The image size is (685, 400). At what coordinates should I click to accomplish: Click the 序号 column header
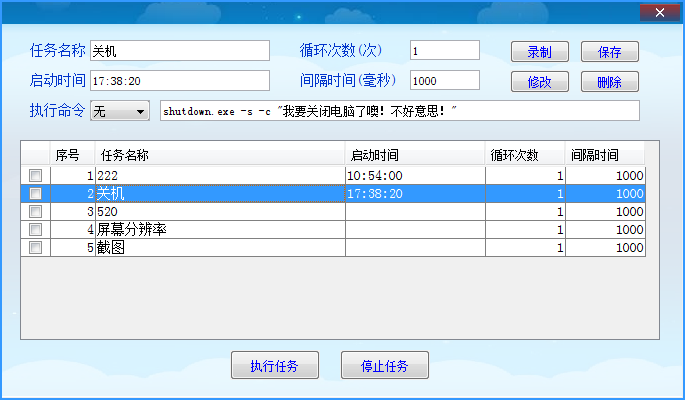[x=72, y=155]
